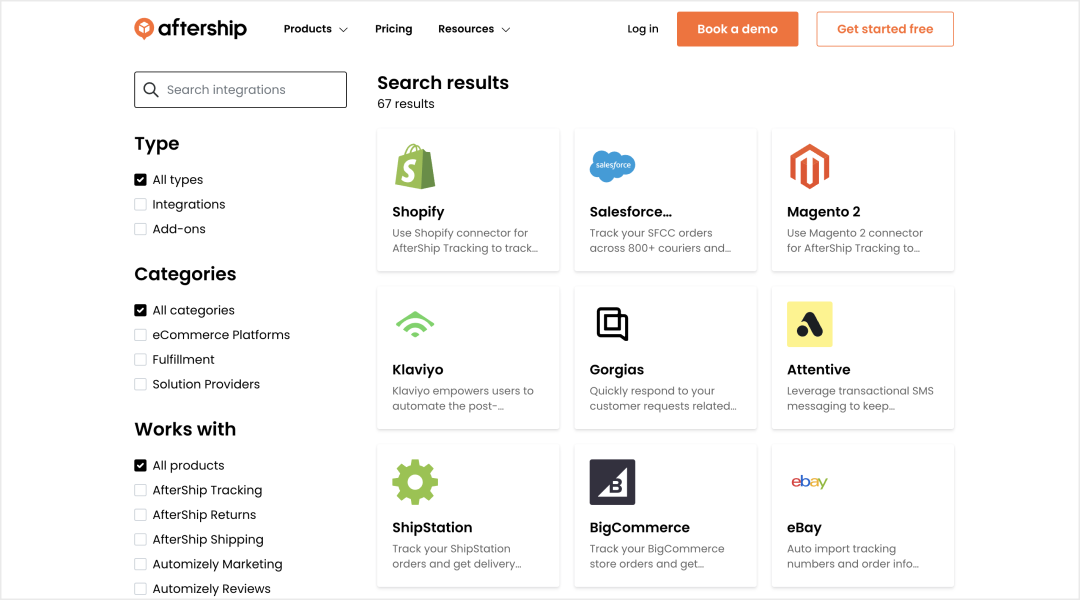Open the Salesforce integration title

631,212
